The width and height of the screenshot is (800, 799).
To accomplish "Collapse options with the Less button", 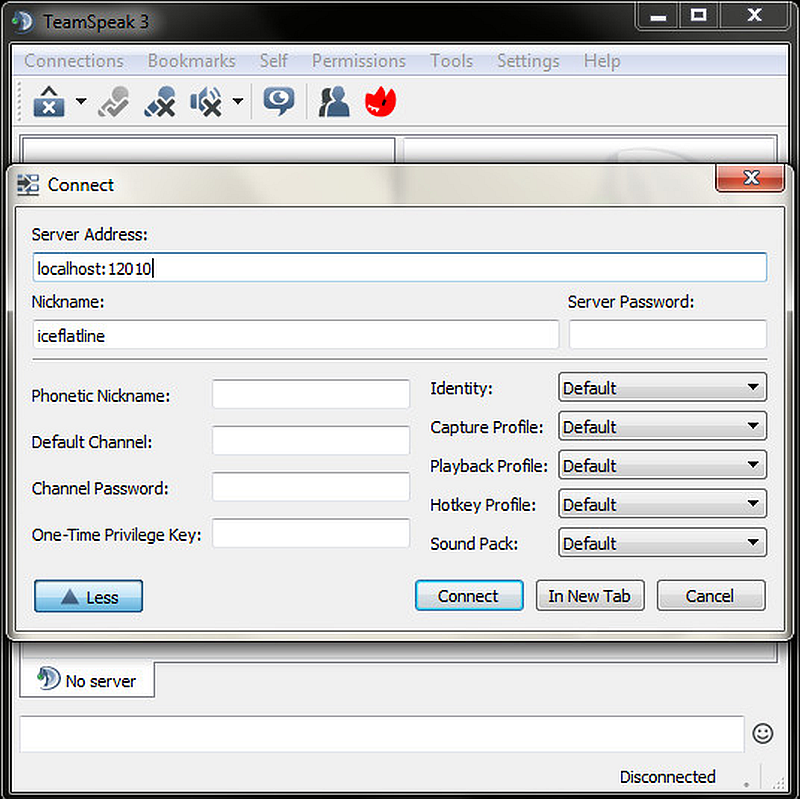I will pyautogui.click(x=88, y=596).
